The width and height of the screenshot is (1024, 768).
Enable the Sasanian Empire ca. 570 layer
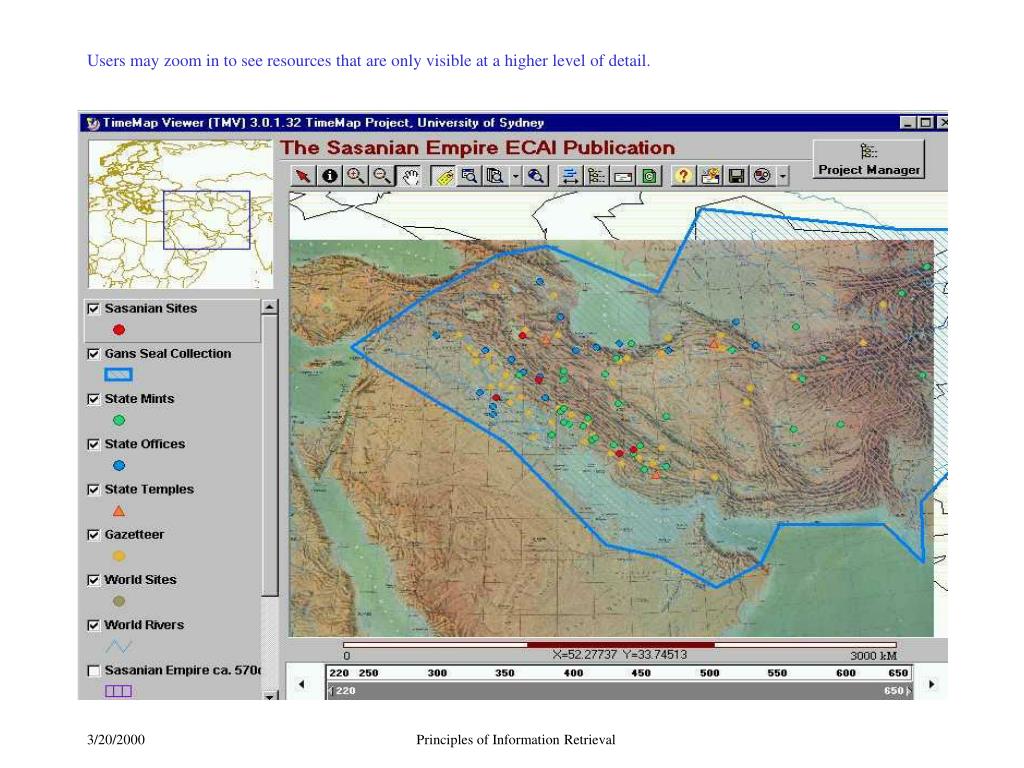pos(93,671)
